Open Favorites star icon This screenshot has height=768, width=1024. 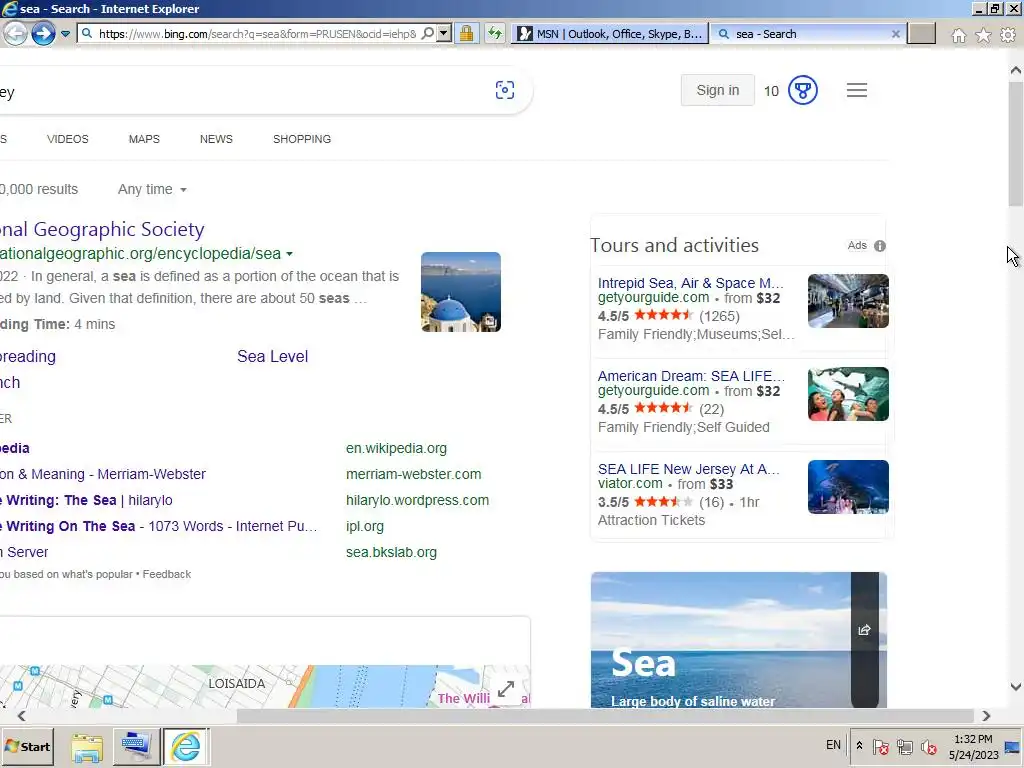coord(984,35)
